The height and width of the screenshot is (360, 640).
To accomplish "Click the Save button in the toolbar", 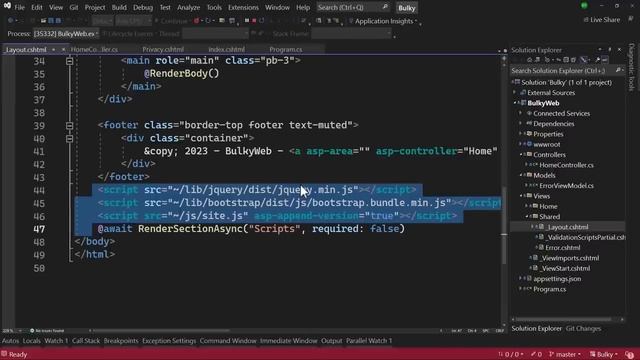I will click(51, 20).
